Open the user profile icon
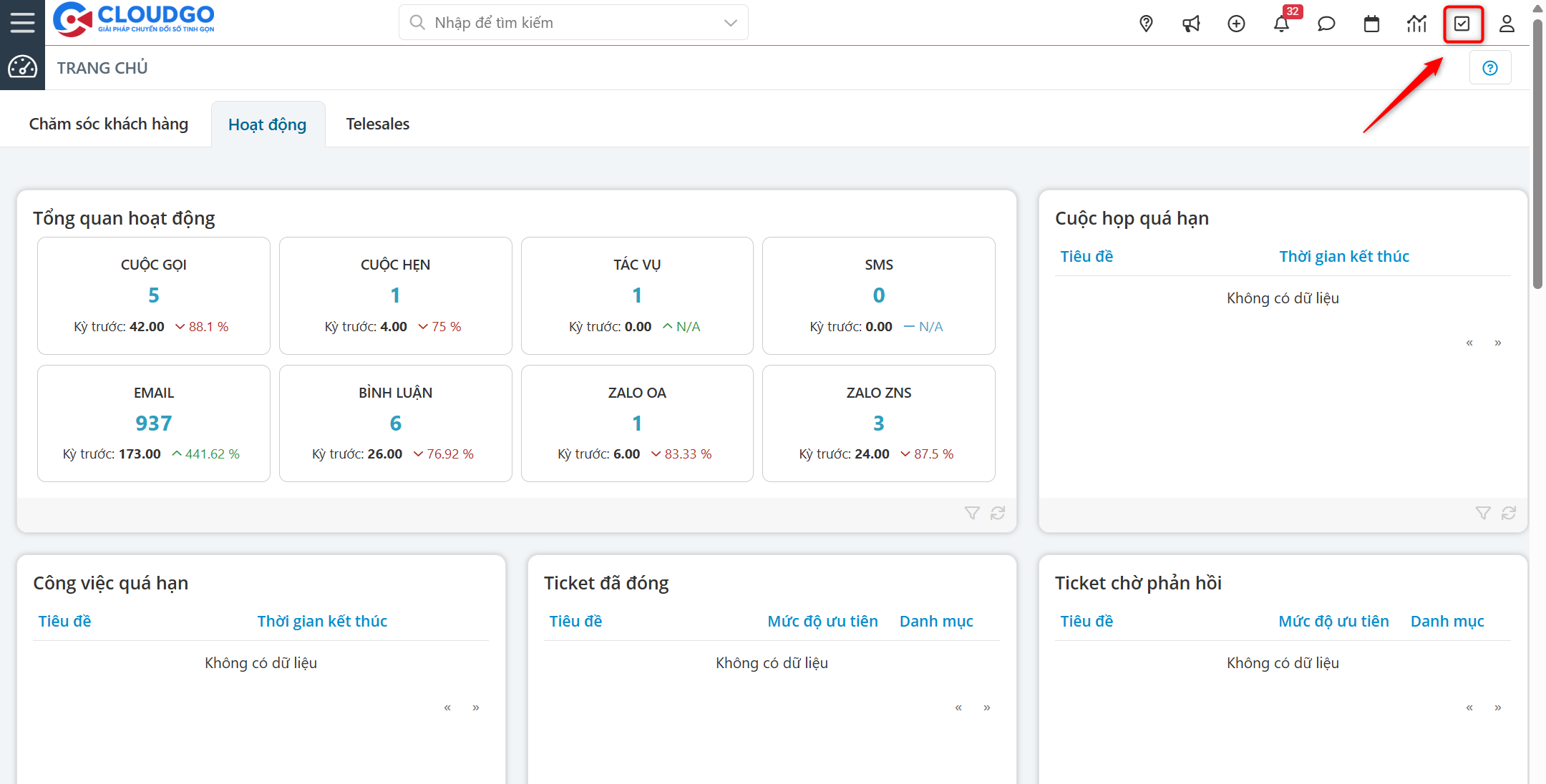Image resolution: width=1546 pixels, height=784 pixels. click(1507, 24)
